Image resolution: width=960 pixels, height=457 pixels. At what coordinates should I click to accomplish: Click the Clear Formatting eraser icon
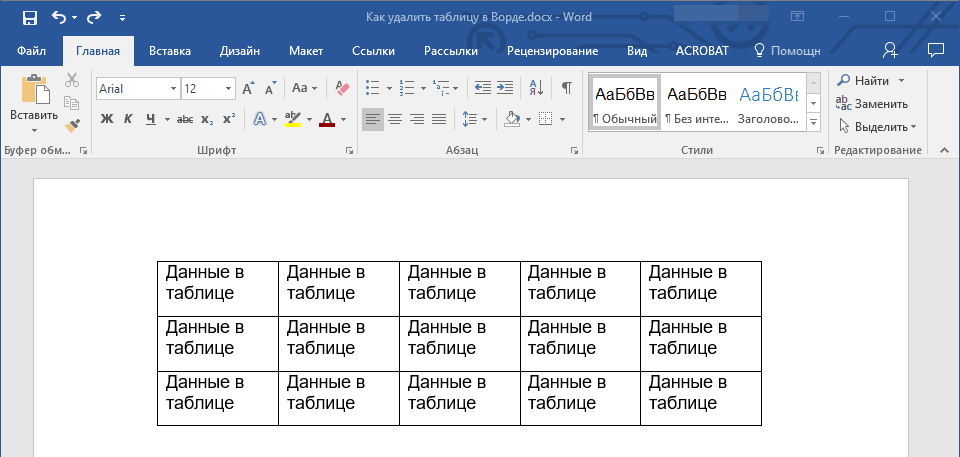[x=342, y=88]
